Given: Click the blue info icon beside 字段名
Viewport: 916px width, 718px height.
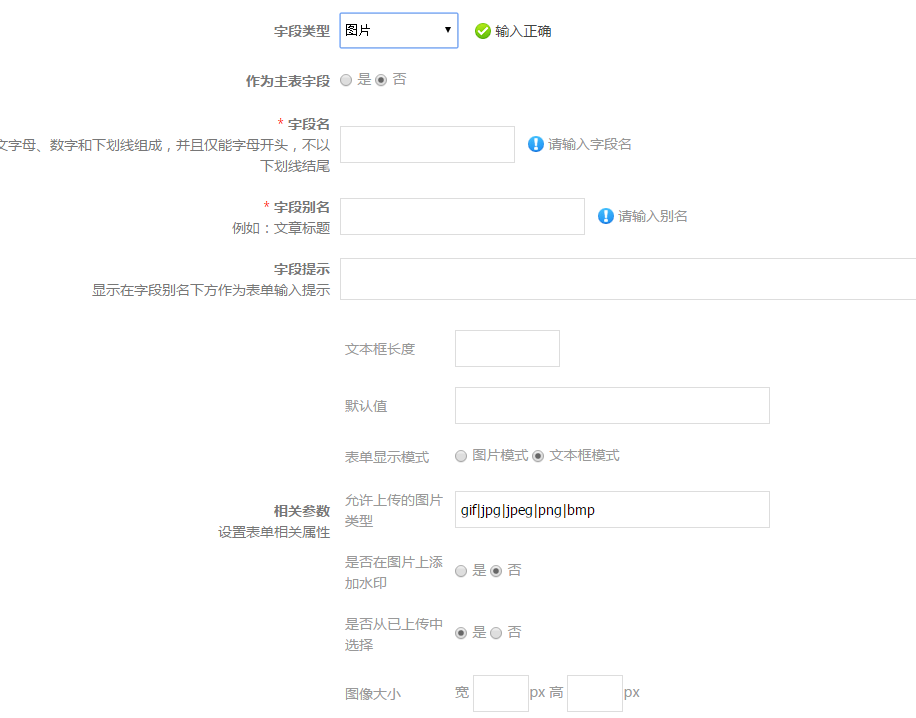Looking at the screenshot, I should (x=536, y=144).
